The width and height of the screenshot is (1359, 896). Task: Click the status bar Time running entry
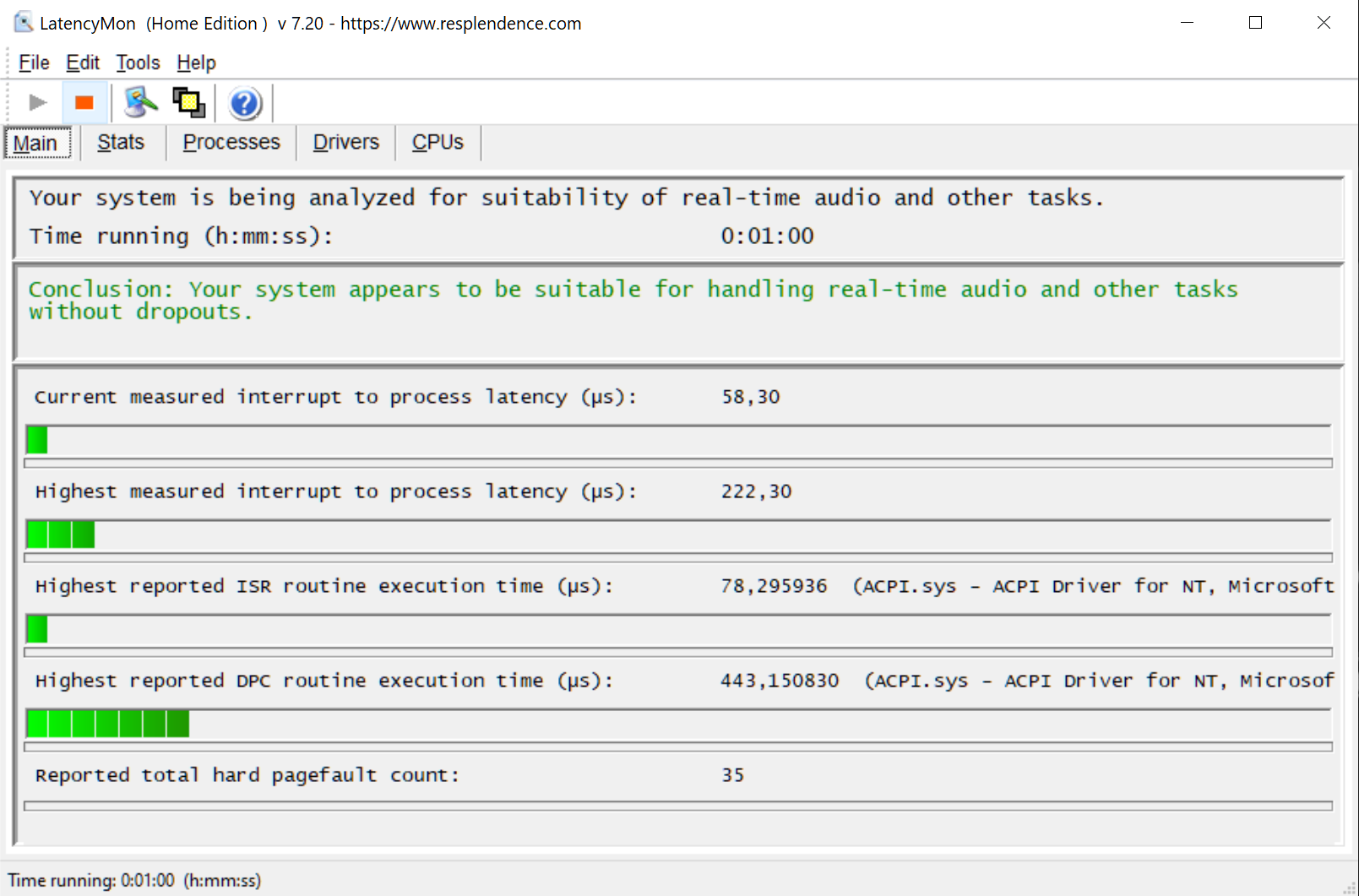(134, 880)
